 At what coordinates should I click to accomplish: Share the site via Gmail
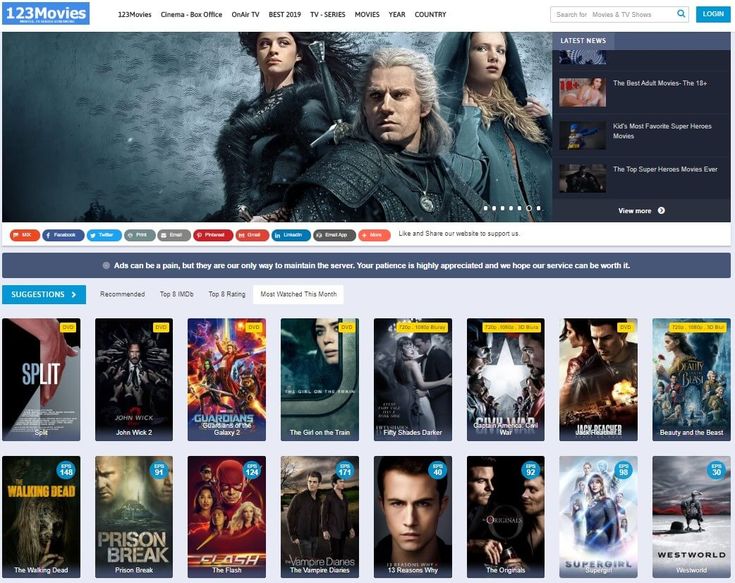[x=252, y=235]
